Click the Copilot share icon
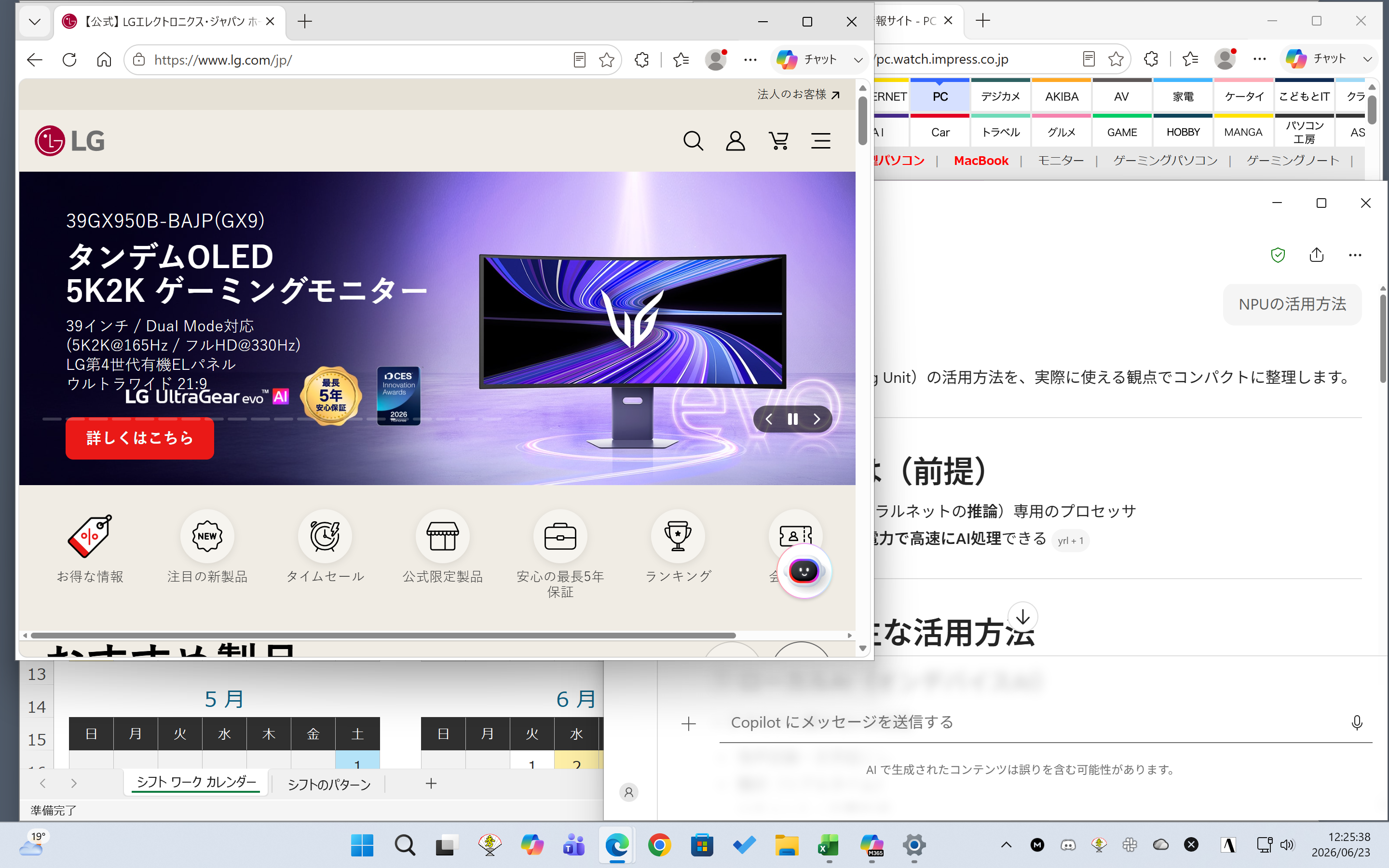The image size is (1389, 868). pyautogui.click(x=1317, y=255)
